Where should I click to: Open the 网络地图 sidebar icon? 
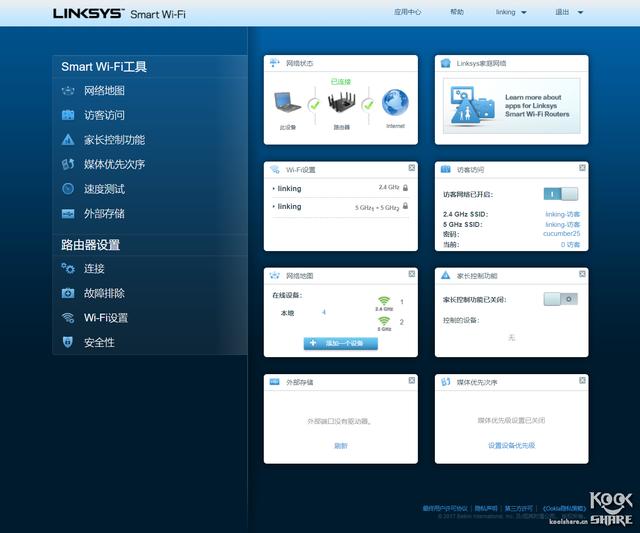[68, 91]
